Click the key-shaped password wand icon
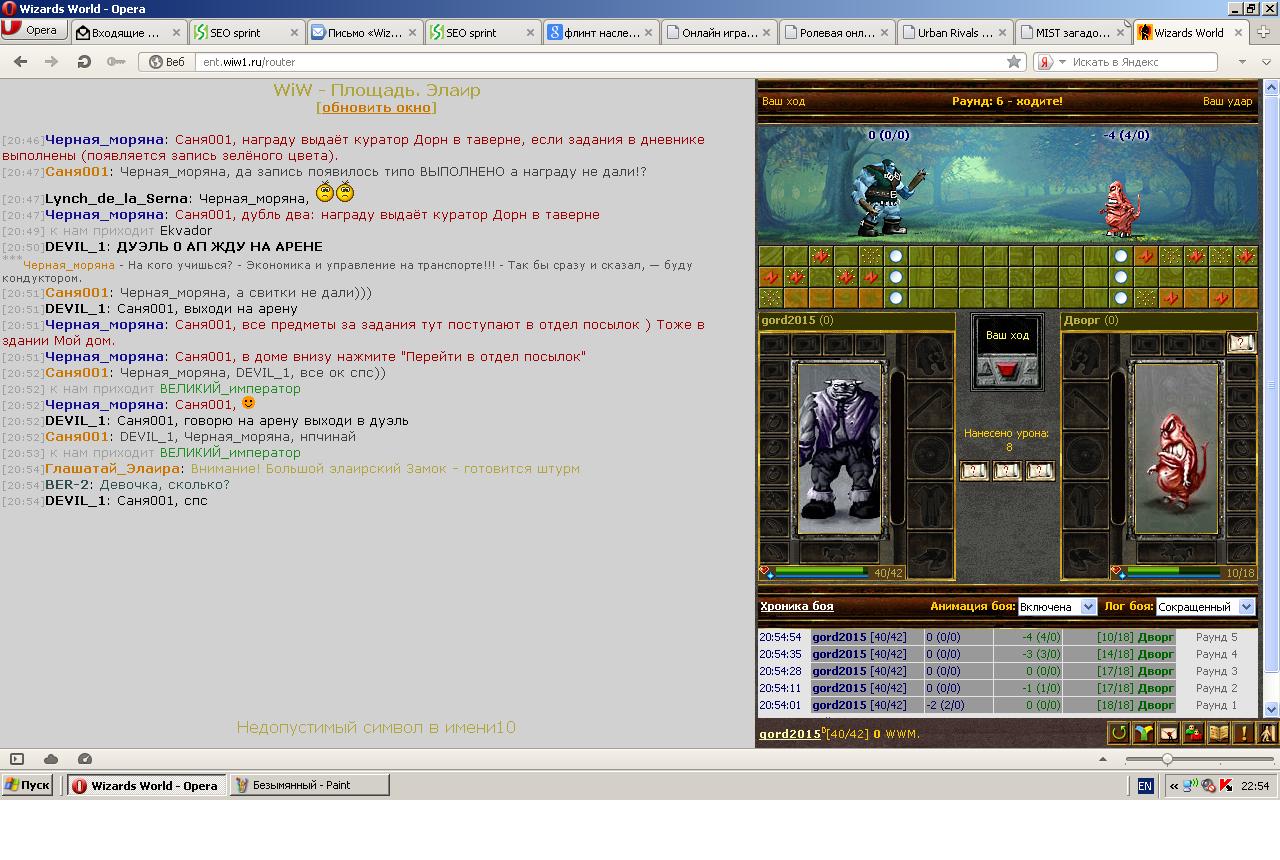Screen dimensions: 1280x860 [x=116, y=61]
